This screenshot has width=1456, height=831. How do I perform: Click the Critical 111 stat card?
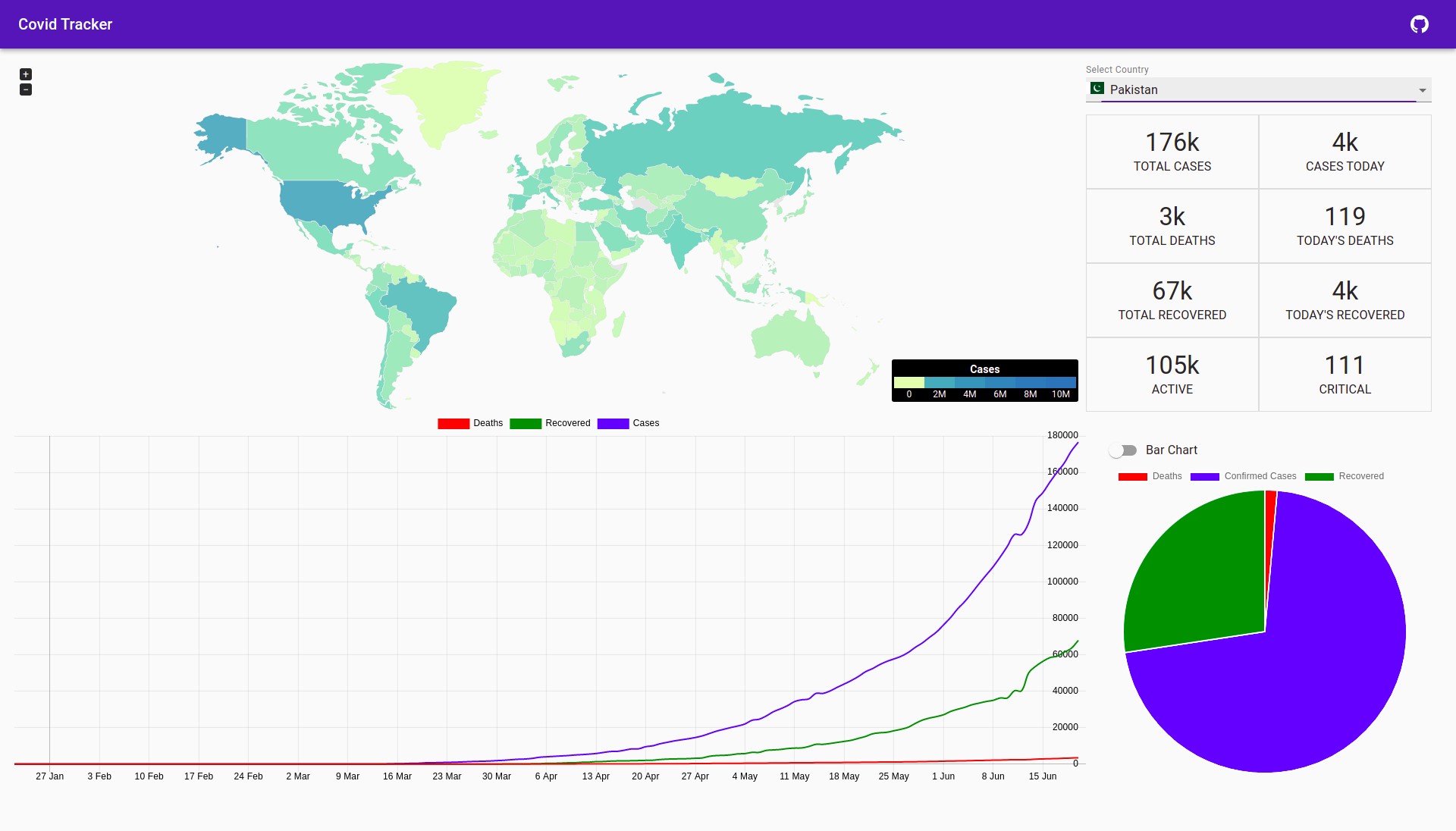tap(1344, 375)
